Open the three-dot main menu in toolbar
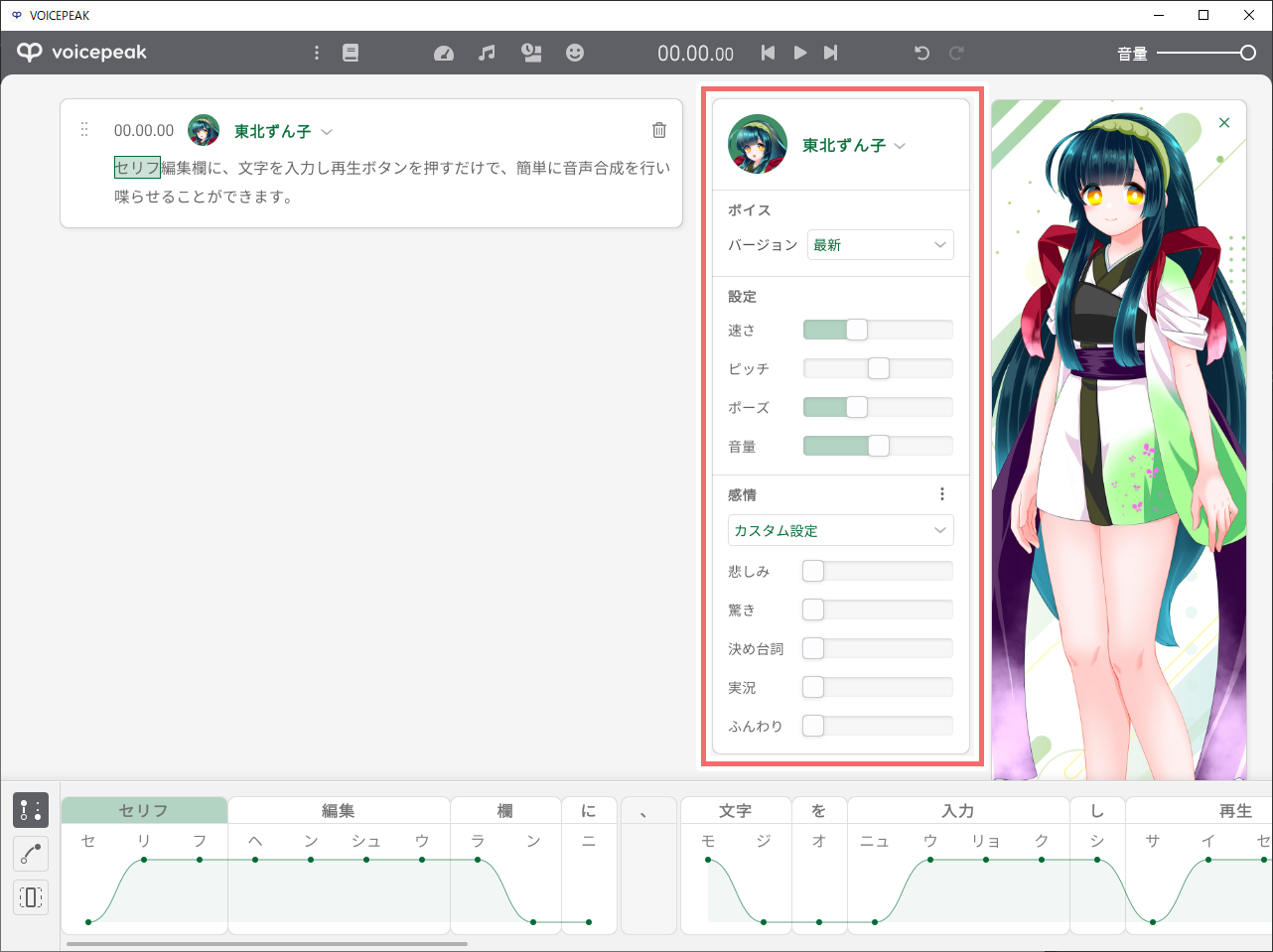The width and height of the screenshot is (1273, 952). click(x=317, y=53)
